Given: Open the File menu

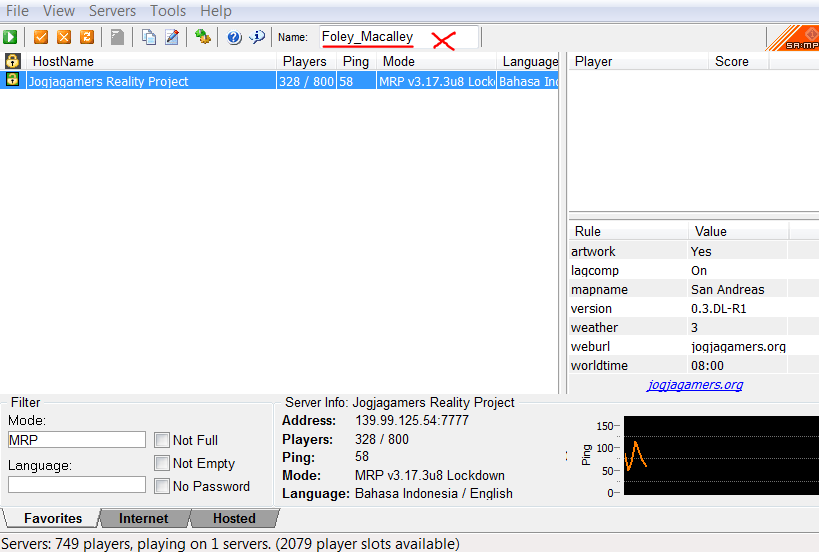Looking at the screenshot, I should (17, 10).
